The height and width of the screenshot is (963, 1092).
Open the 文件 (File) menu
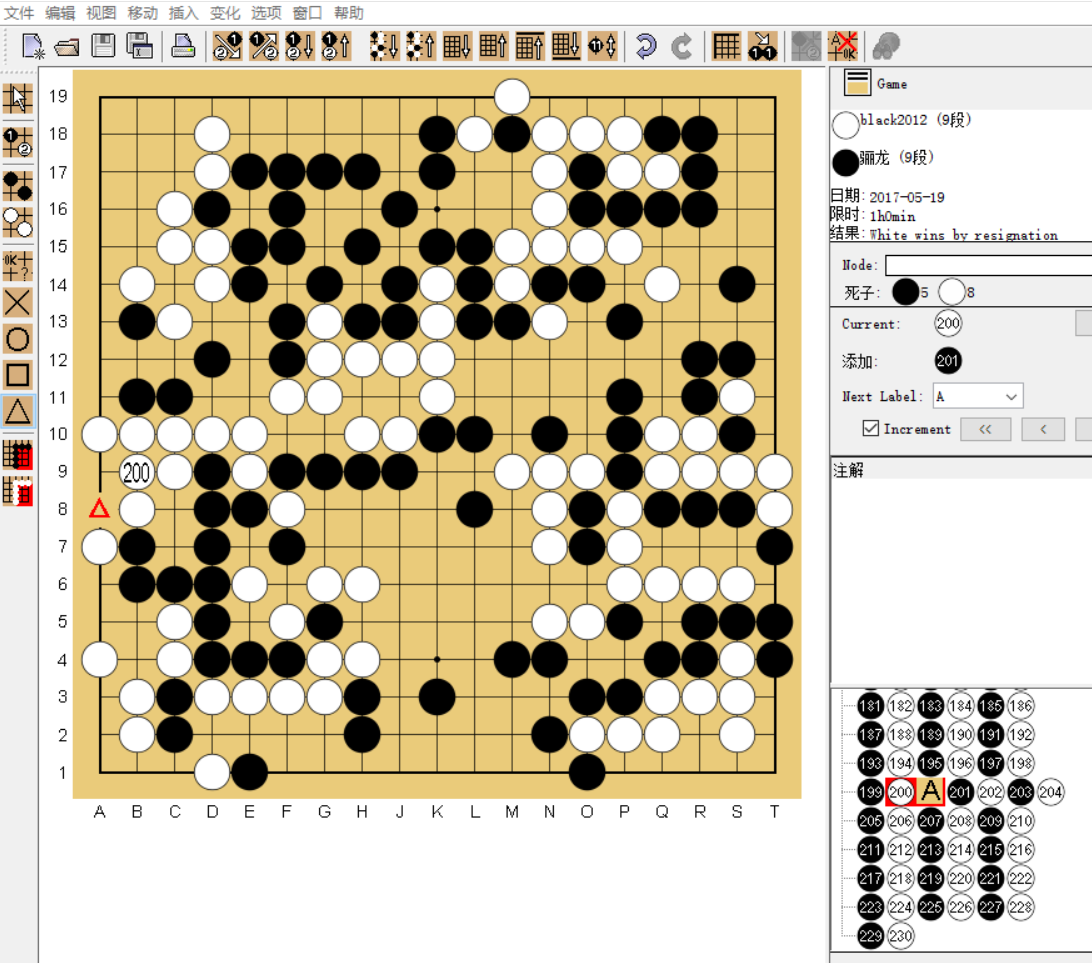[x=19, y=13]
